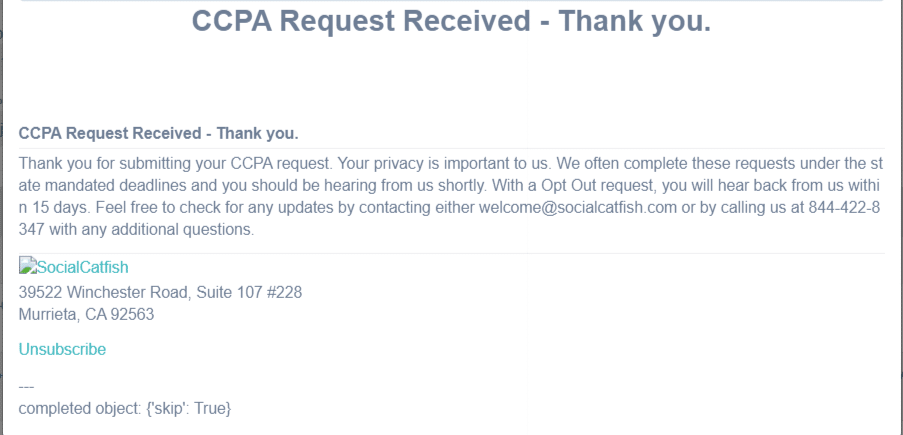Click the Murrieta, CA 92563 line
903x435 pixels.
click(86, 315)
